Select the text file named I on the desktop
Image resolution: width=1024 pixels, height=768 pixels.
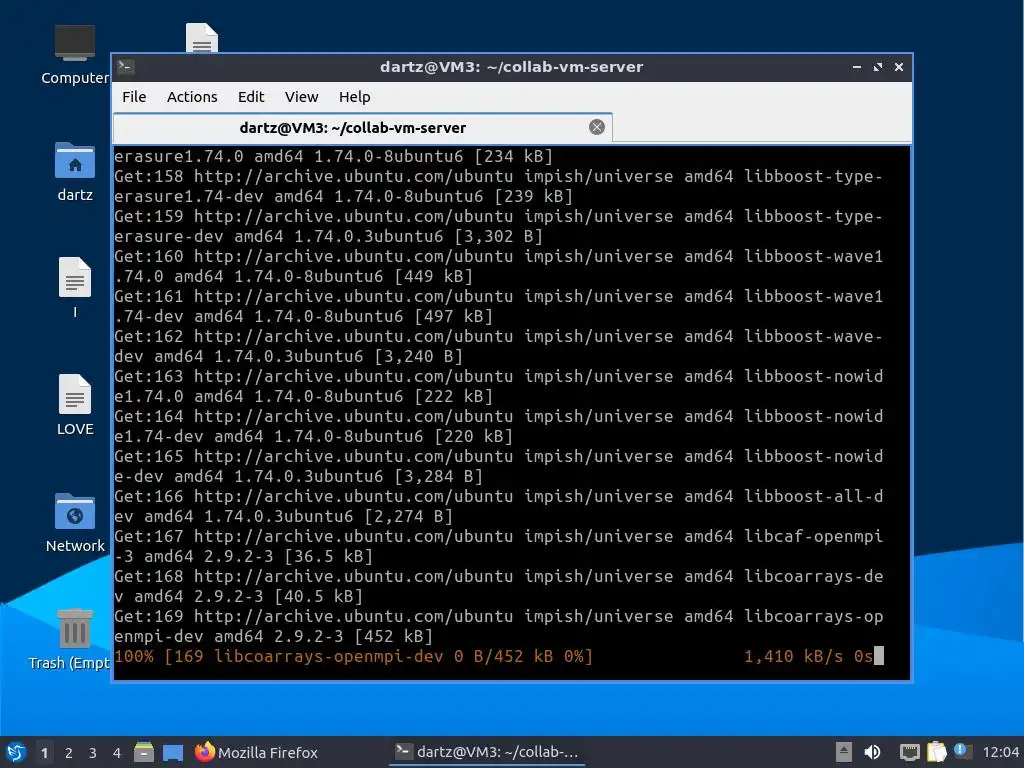[74, 287]
